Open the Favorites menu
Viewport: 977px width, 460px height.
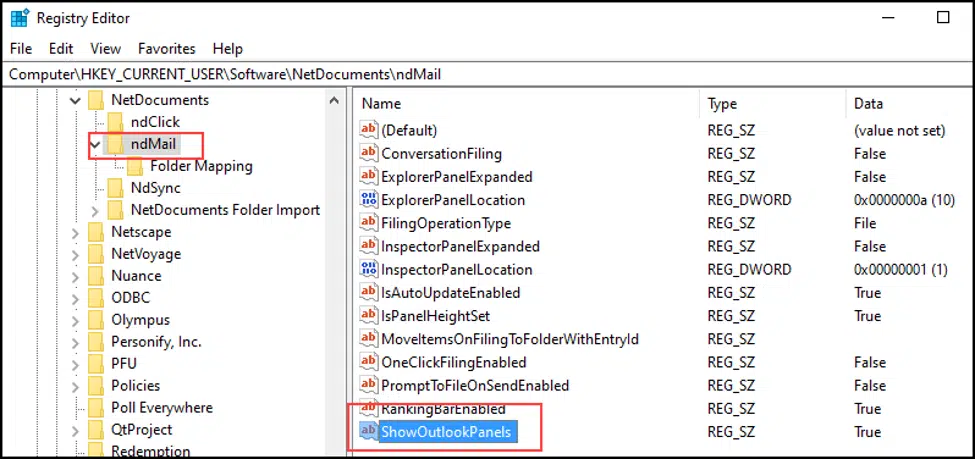point(166,49)
